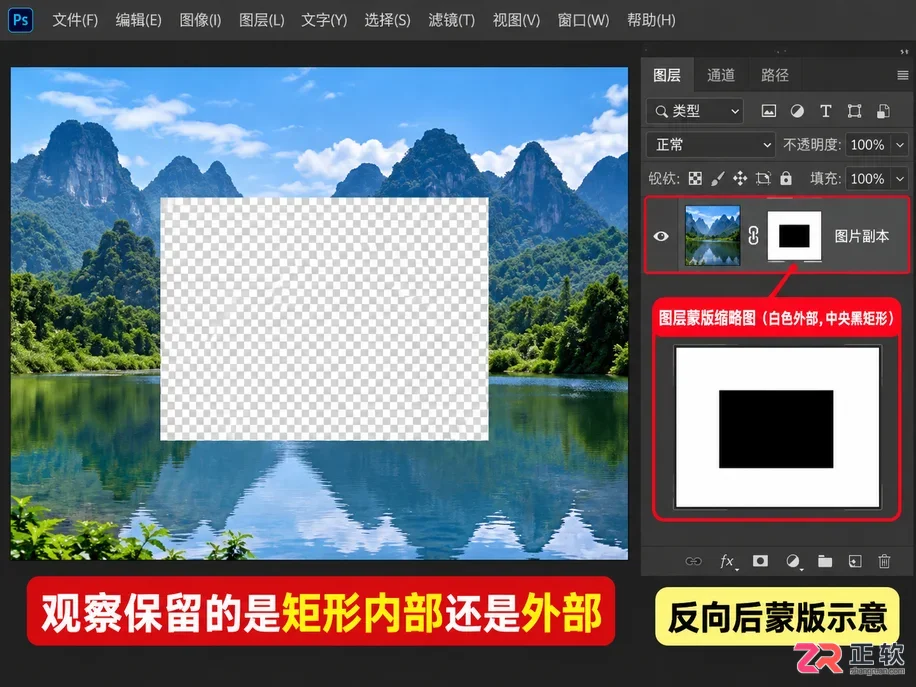Viewport: 916px width, 687px height.
Task: Collapse the panel with double-arrow icon
Action: tap(904, 51)
